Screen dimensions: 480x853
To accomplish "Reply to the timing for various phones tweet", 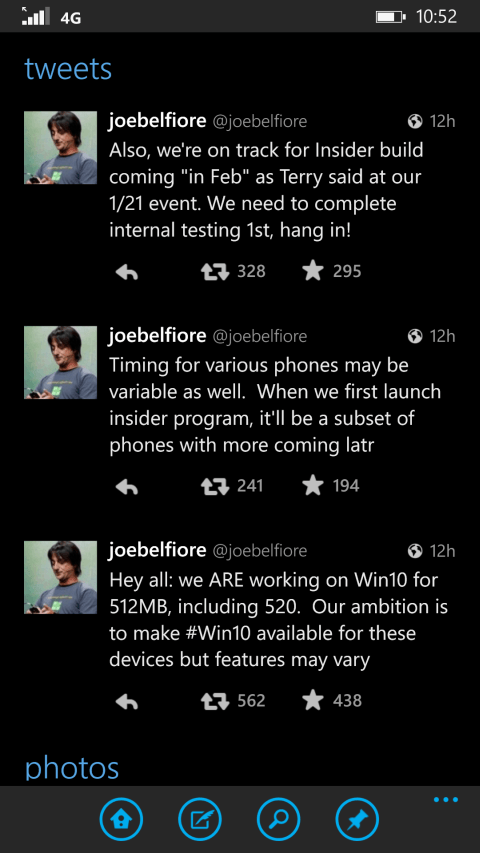I will (x=127, y=486).
